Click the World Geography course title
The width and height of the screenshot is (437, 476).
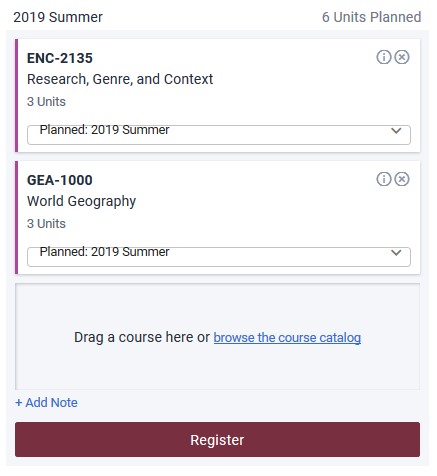(82, 202)
